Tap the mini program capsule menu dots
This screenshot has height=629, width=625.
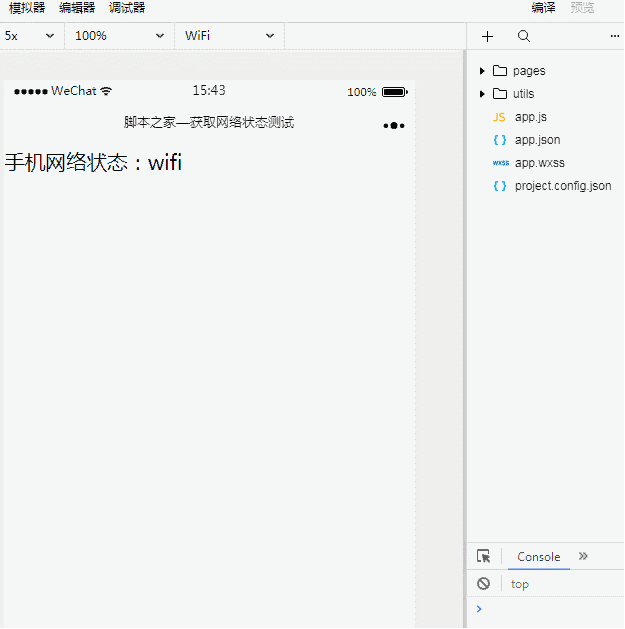tap(393, 125)
